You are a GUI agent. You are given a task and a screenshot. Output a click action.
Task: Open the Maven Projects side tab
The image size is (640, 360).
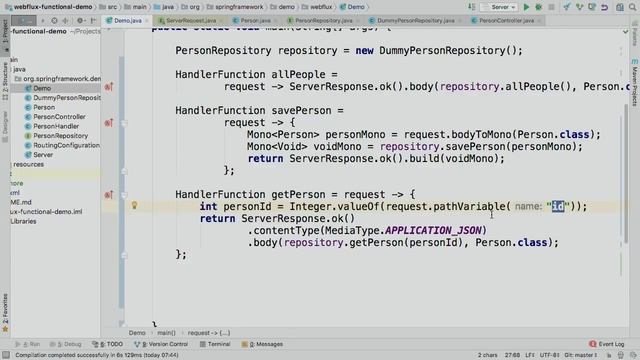click(x=635, y=83)
